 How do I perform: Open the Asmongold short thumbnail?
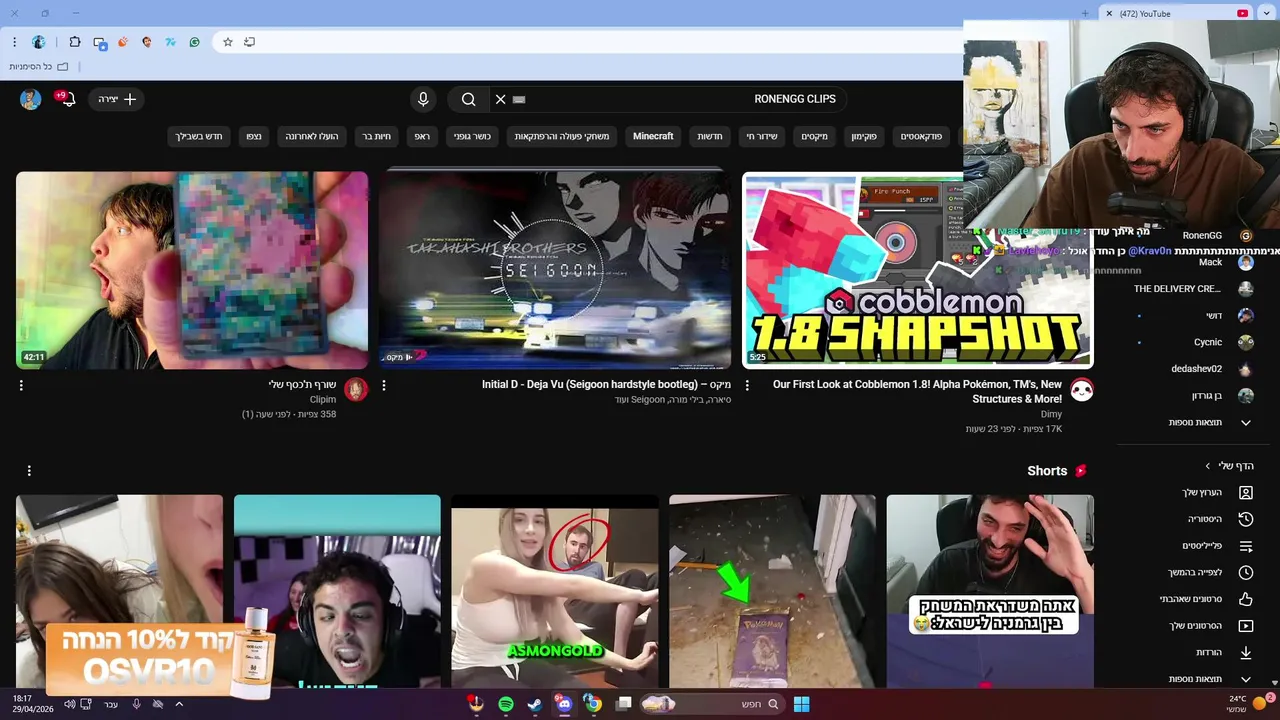point(555,591)
